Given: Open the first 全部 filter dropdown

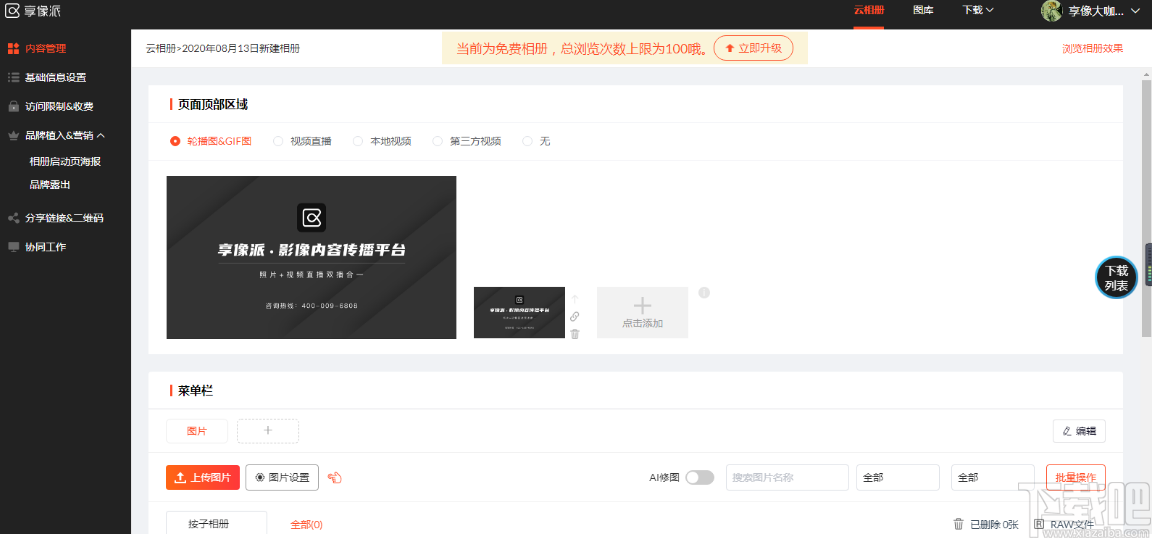Looking at the screenshot, I should coord(898,477).
